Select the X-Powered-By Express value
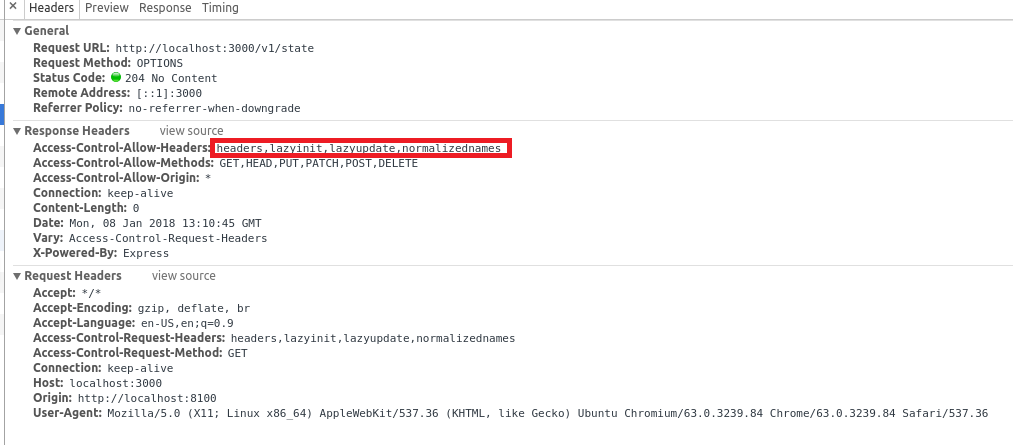The height and width of the screenshot is (445, 1013). [146, 253]
